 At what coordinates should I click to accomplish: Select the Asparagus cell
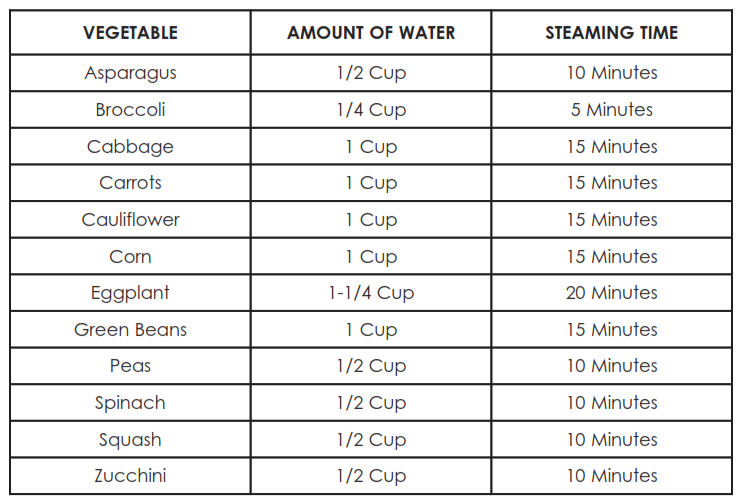(131, 73)
